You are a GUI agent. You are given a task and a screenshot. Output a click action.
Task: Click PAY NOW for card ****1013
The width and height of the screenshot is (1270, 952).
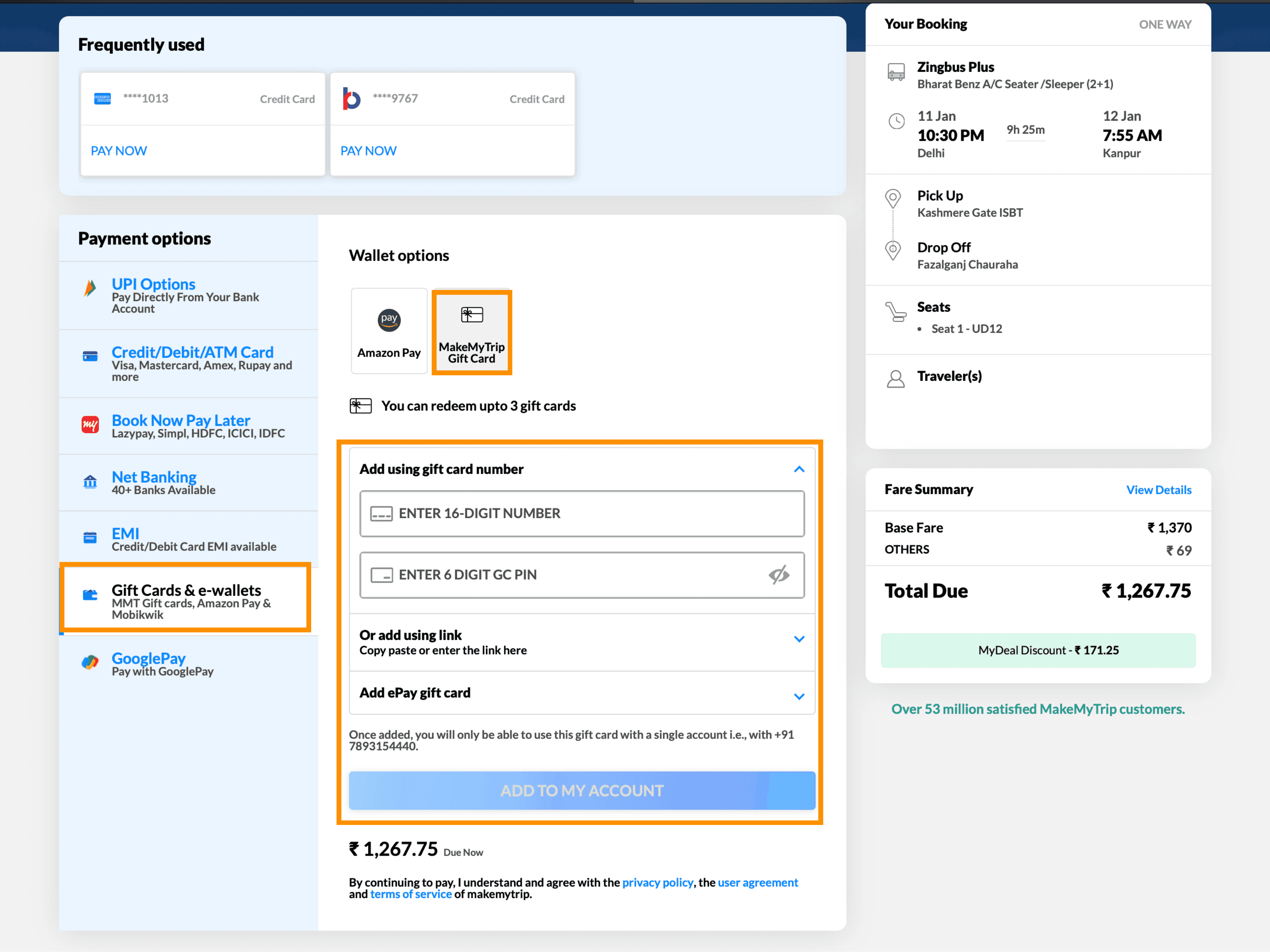(119, 151)
